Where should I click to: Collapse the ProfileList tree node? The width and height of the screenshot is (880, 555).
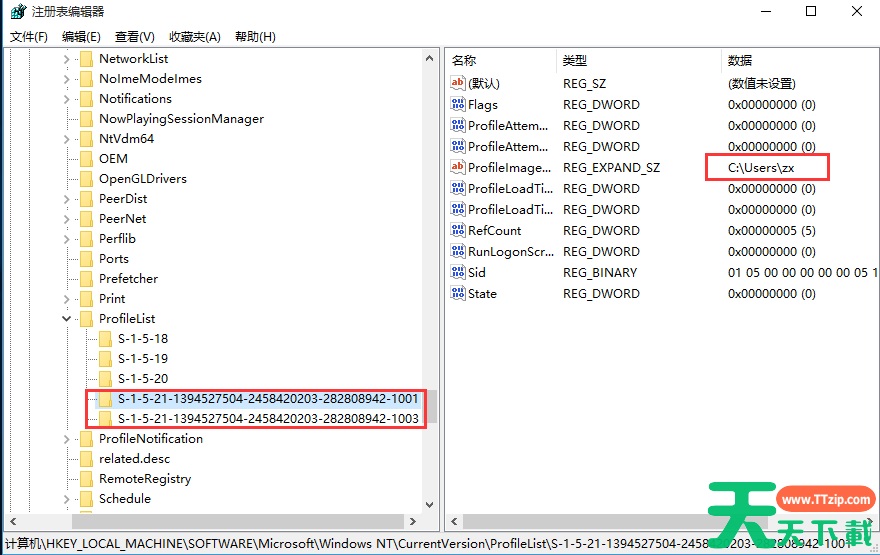click(66, 319)
